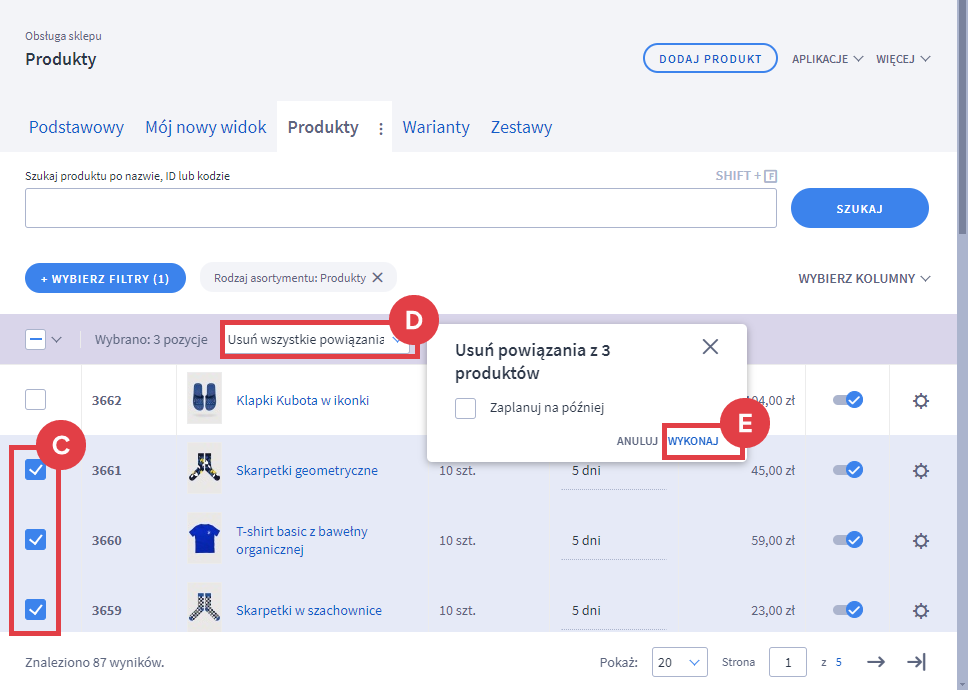The width and height of the screenshot is (968, 690).
Task: Focus the product search input field
Action: 401,208
